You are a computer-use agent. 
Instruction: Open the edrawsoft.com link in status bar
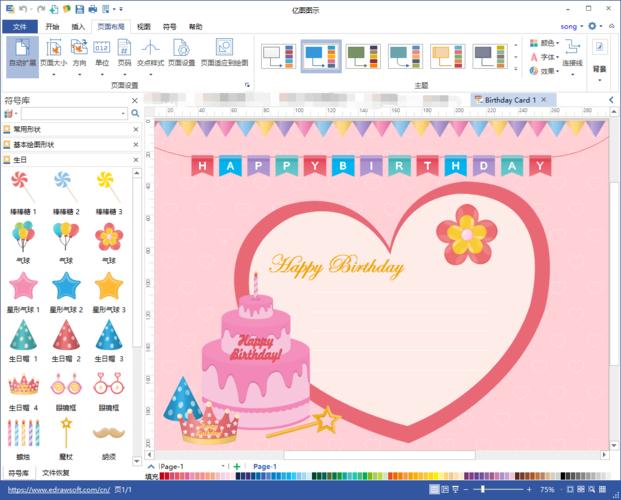56,490
